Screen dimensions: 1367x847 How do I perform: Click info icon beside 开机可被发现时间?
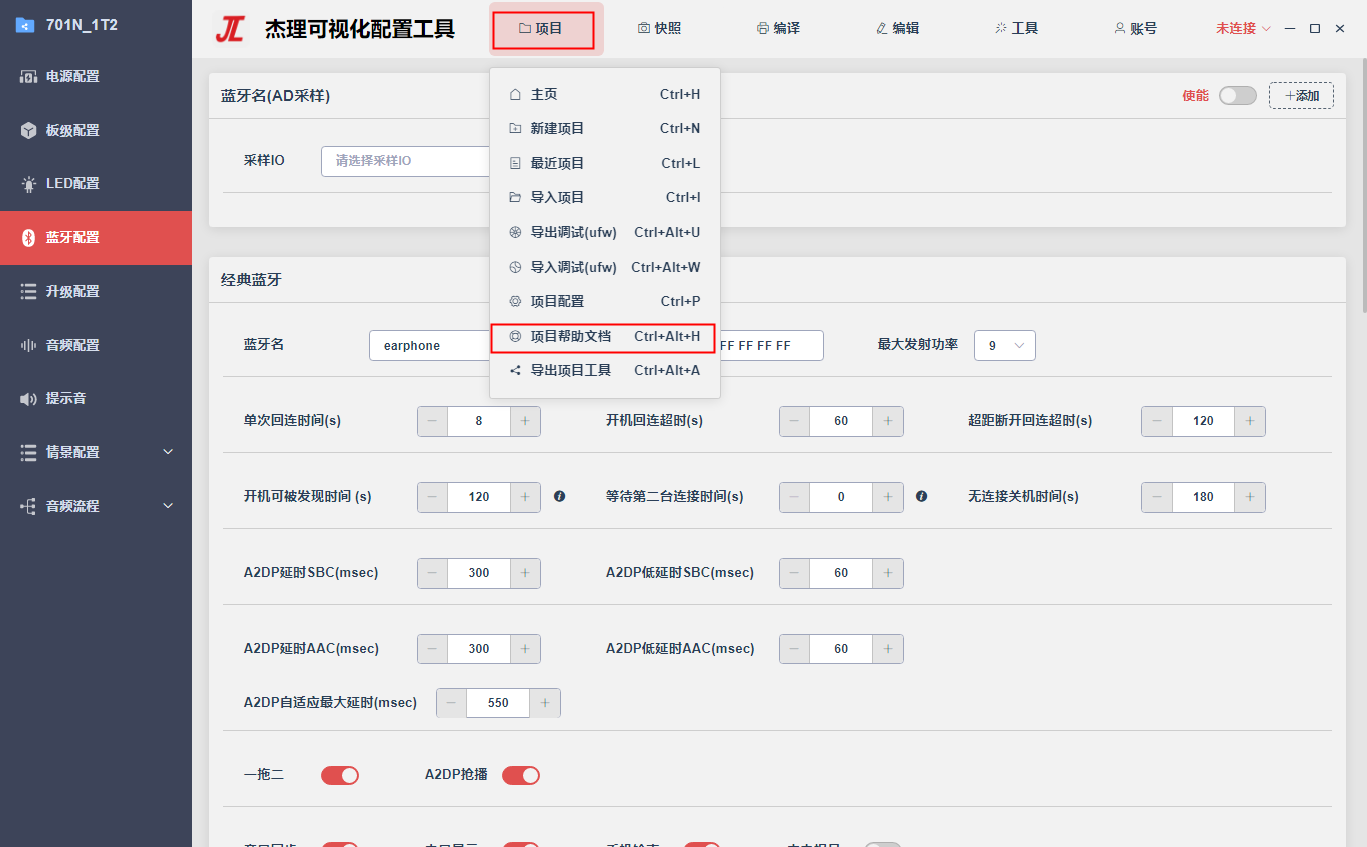point(560,496)
